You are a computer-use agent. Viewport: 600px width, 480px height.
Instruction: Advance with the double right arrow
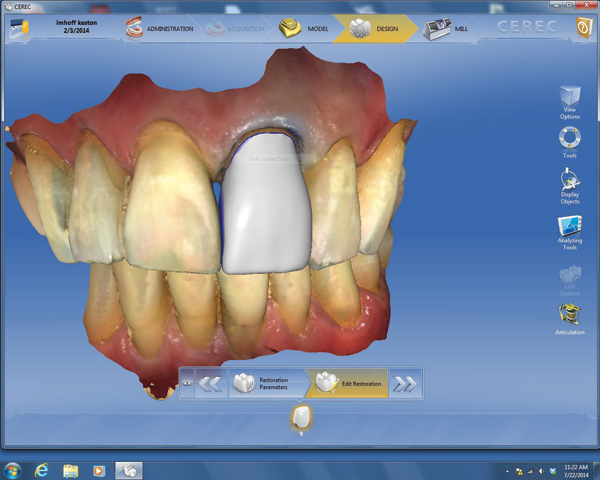point(404,383)
